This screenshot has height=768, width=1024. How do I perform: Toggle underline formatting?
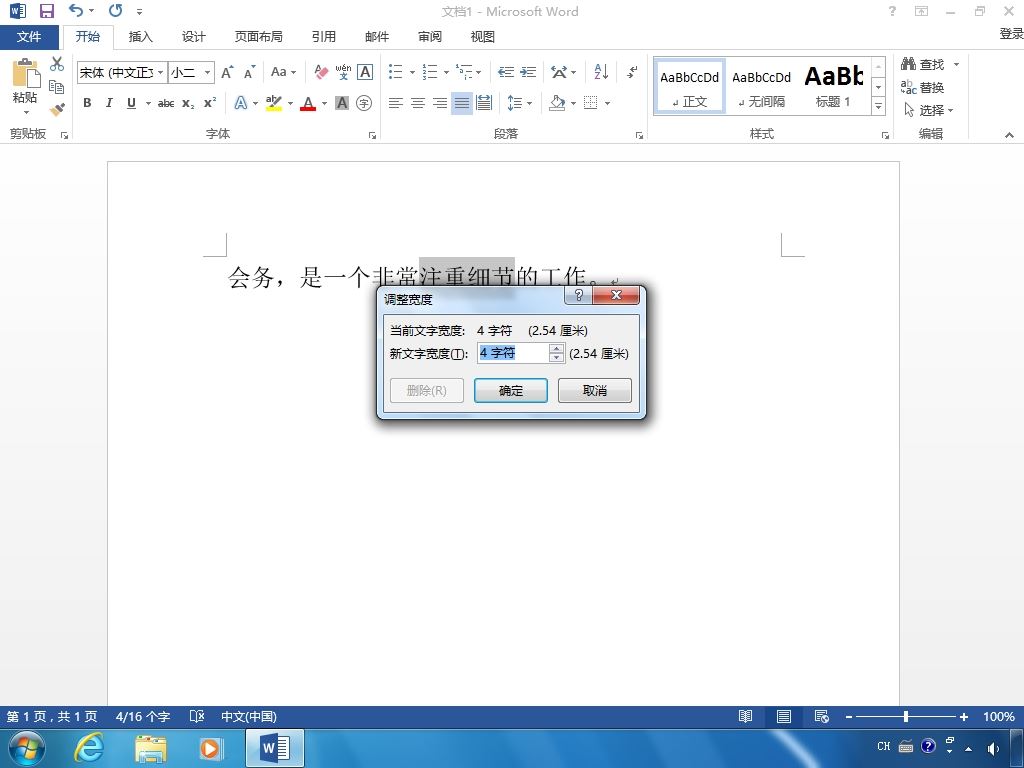[x=131, y=103]
